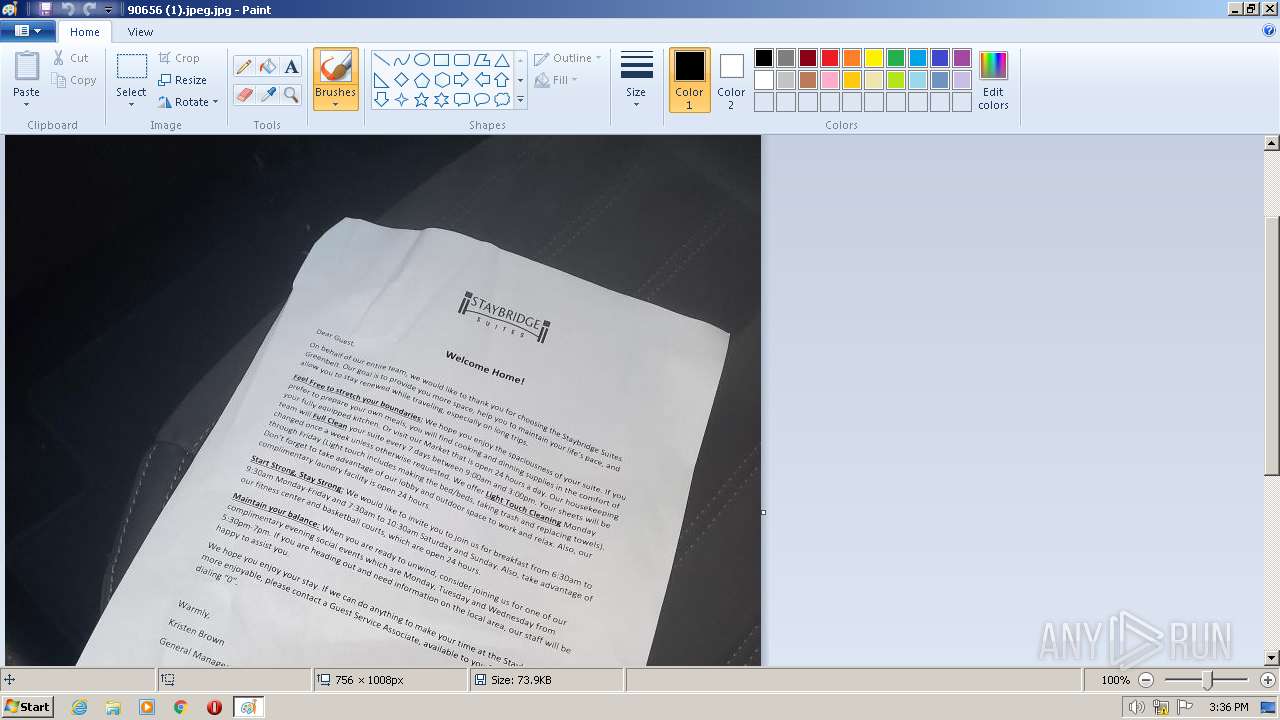Click the Save icon in title bar

pyautogui.click(x=46, y=9)
